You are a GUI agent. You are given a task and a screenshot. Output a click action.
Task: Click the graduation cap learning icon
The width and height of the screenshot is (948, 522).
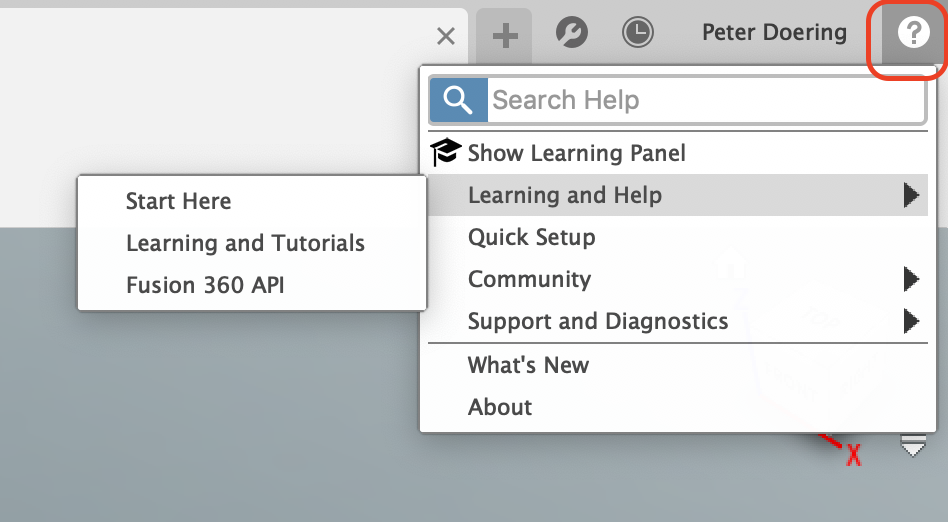point(446,152)
